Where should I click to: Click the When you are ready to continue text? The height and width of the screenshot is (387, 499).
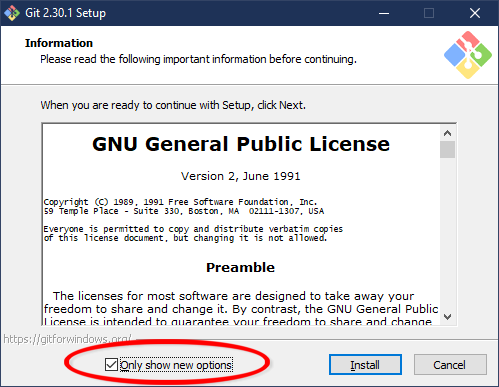(x=173, y=105)
